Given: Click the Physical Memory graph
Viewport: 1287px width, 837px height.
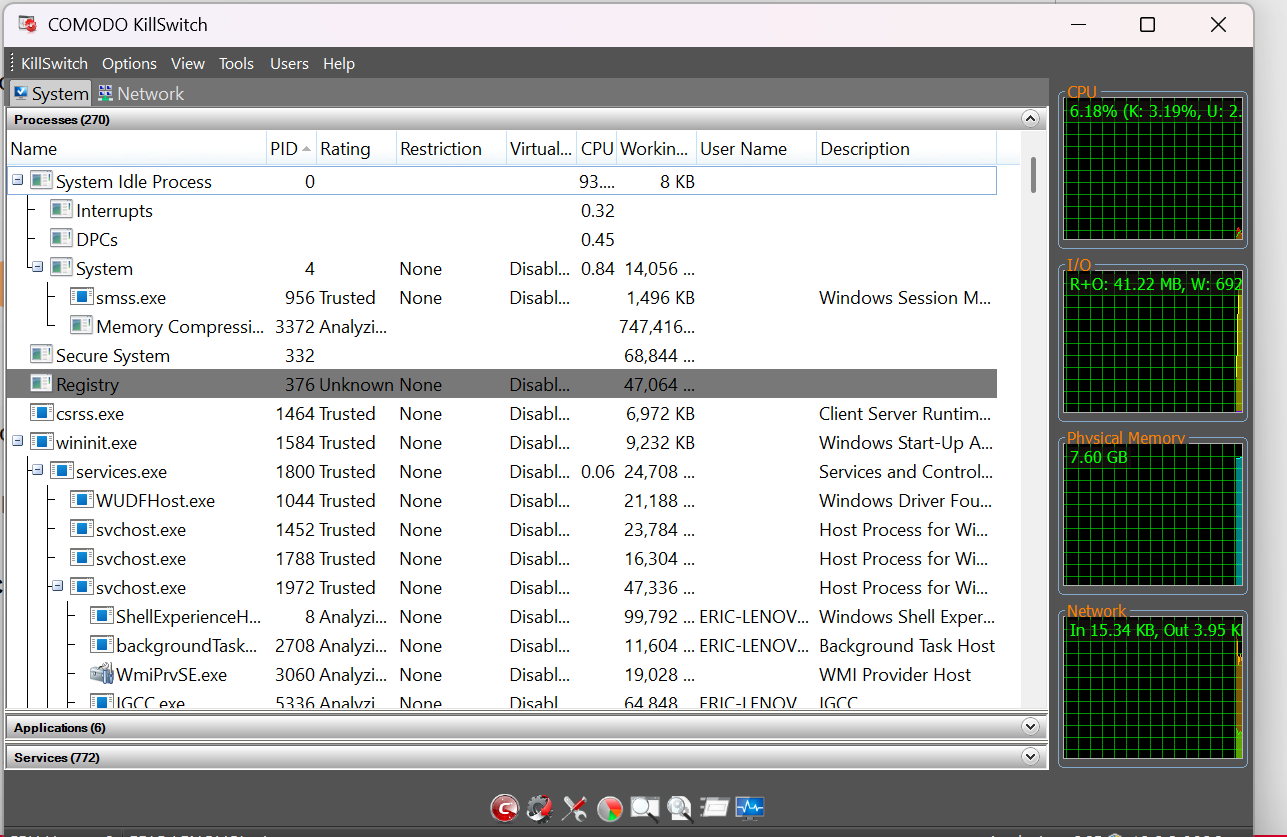Looking at the screenshot, I should (x=1153, y=516).
